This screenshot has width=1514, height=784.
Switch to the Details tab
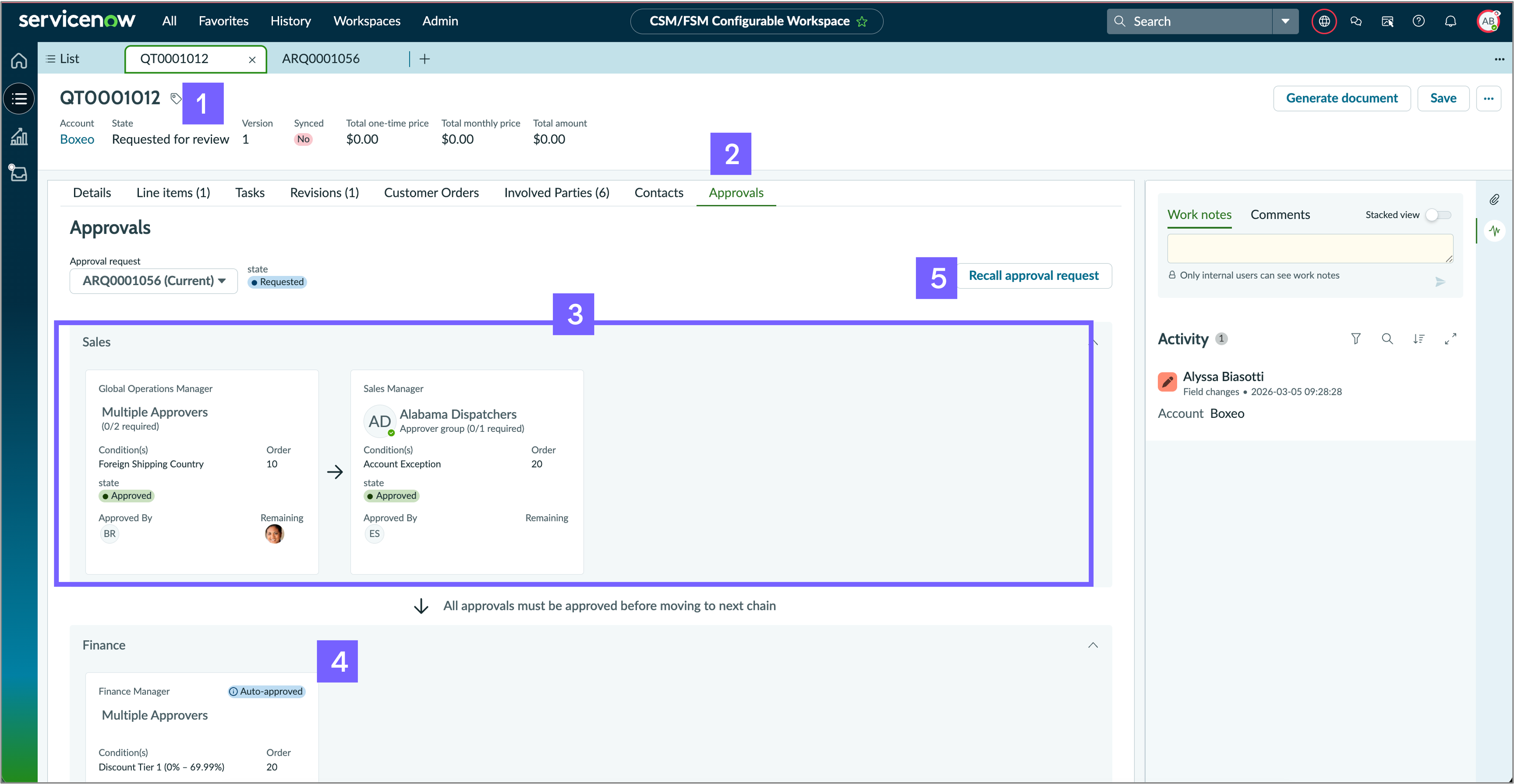(92, 193)
